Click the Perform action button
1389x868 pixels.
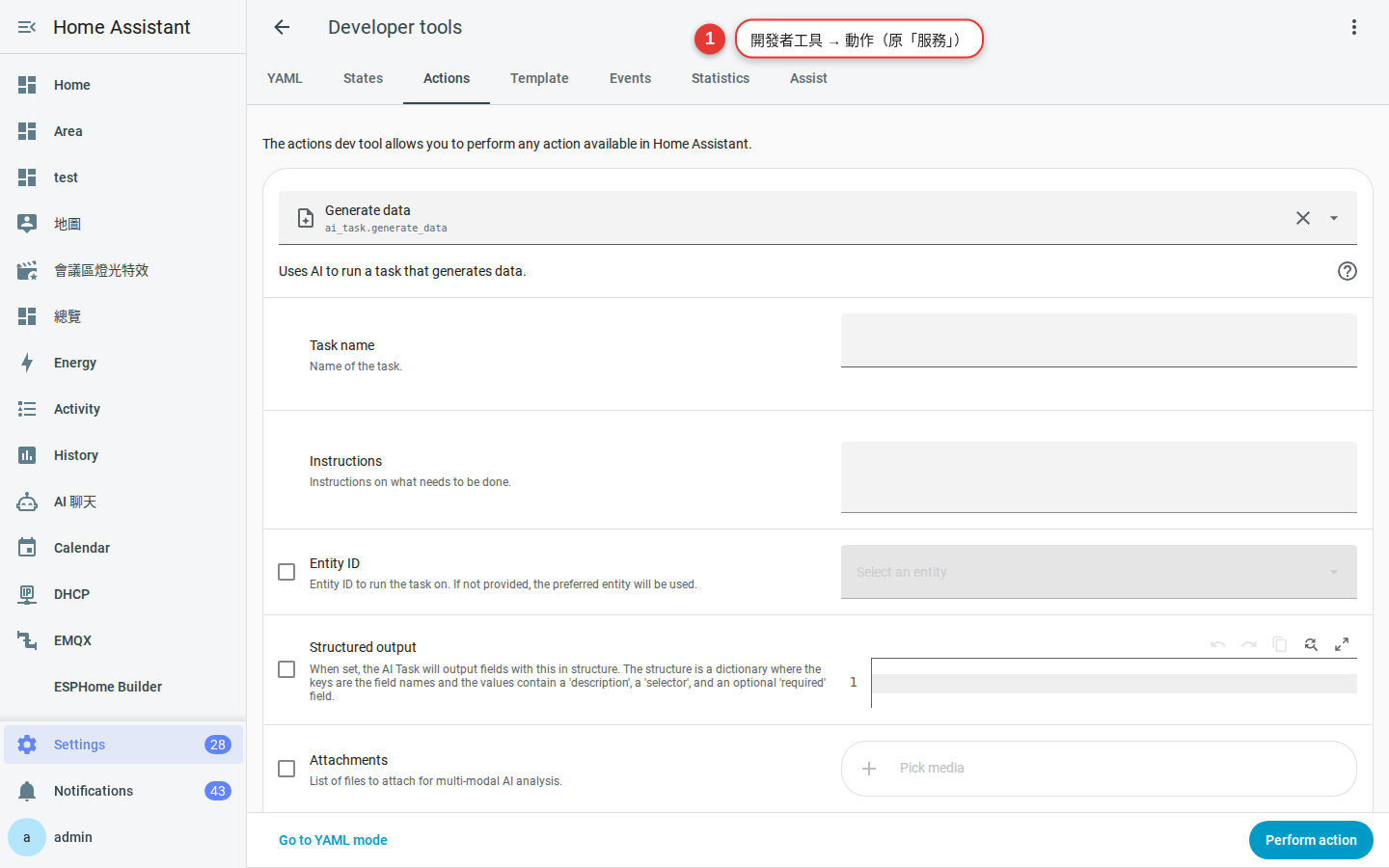tap(1311, 840)
